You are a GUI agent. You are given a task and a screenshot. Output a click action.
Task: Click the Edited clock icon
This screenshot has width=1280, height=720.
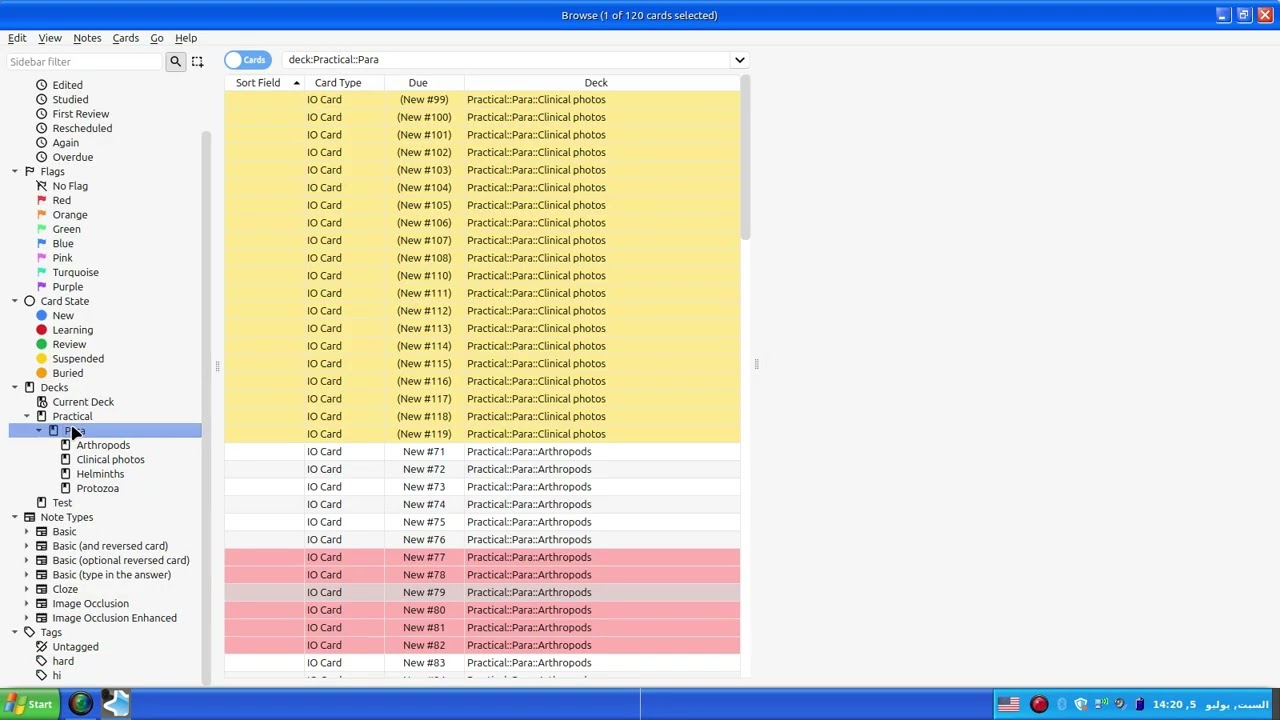click(x=41, y=85)
